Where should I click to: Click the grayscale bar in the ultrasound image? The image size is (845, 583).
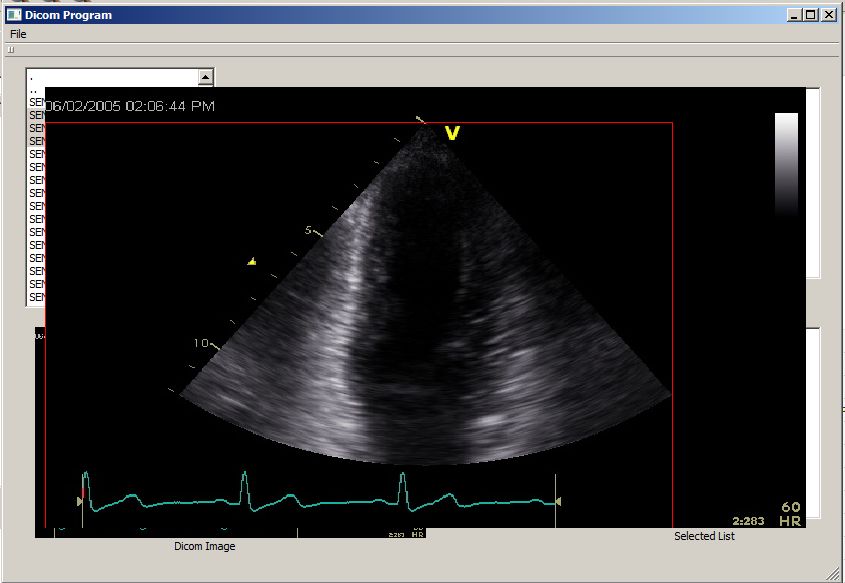coord(786,164)
